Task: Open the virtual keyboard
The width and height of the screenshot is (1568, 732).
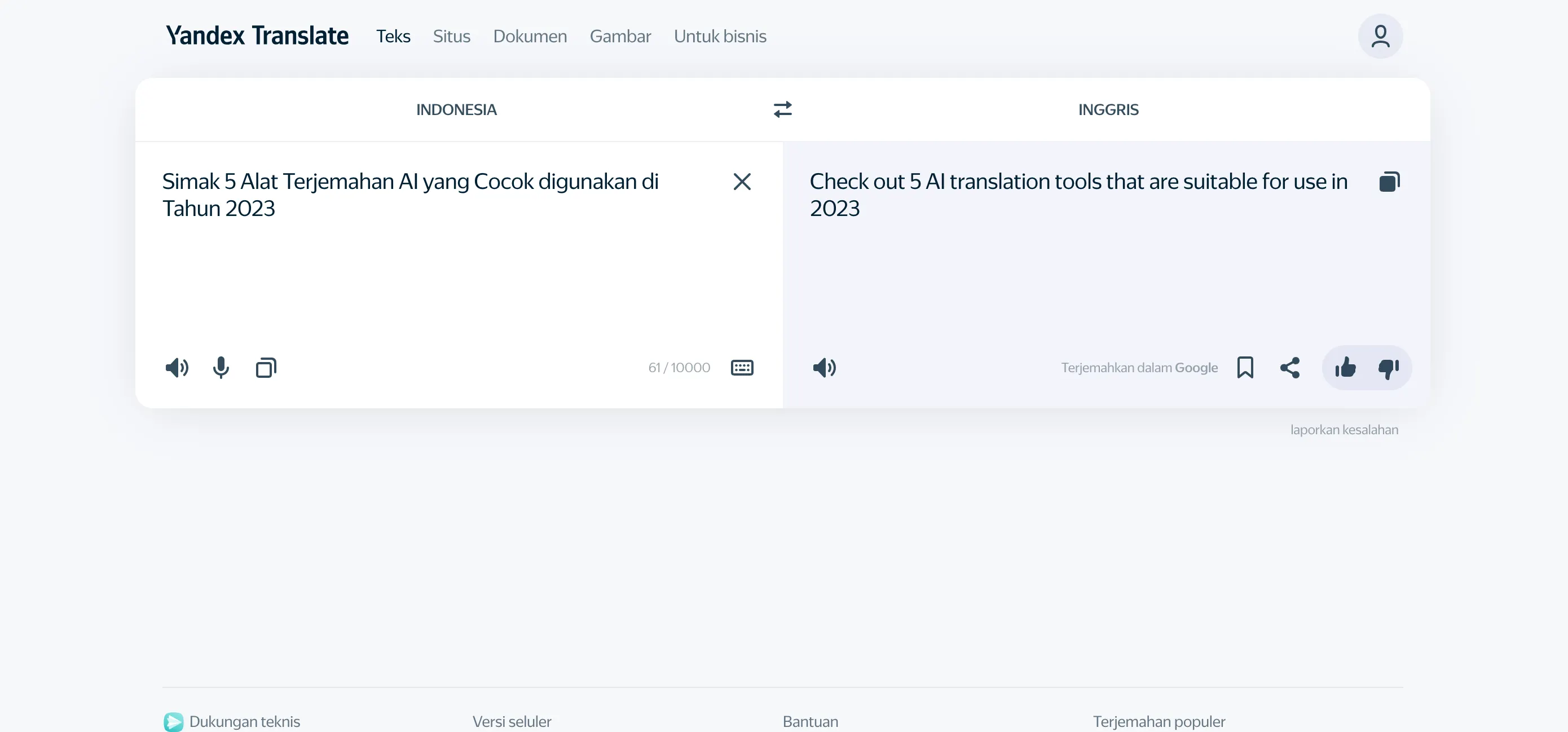Action: [x=741, y=368]
